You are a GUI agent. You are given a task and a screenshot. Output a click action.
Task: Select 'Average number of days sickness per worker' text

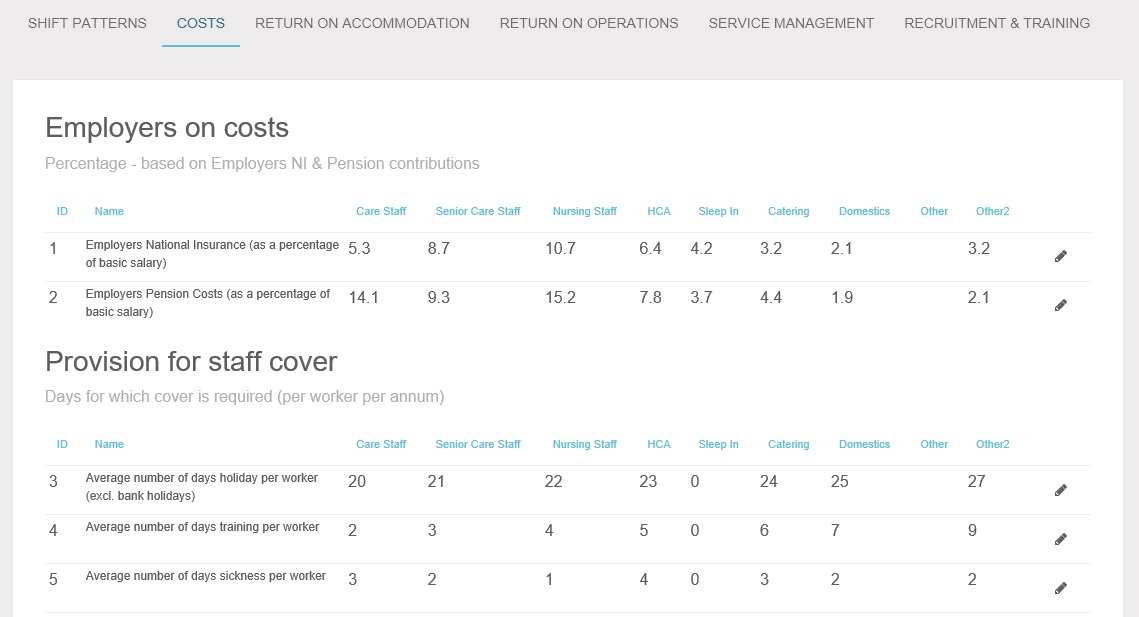[x=206, y=576]
